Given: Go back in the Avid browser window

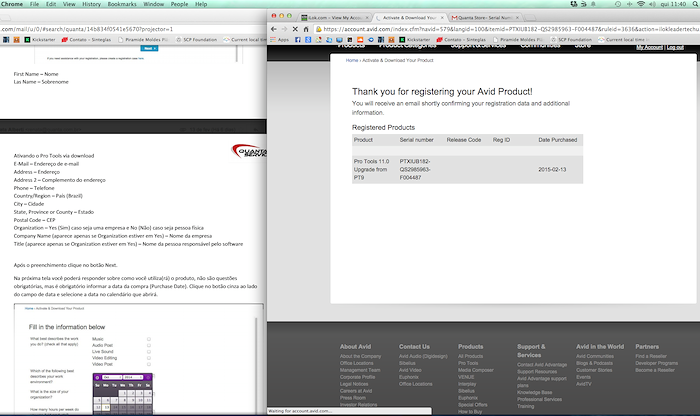Looking at the screenshot, I should point(274,29).
